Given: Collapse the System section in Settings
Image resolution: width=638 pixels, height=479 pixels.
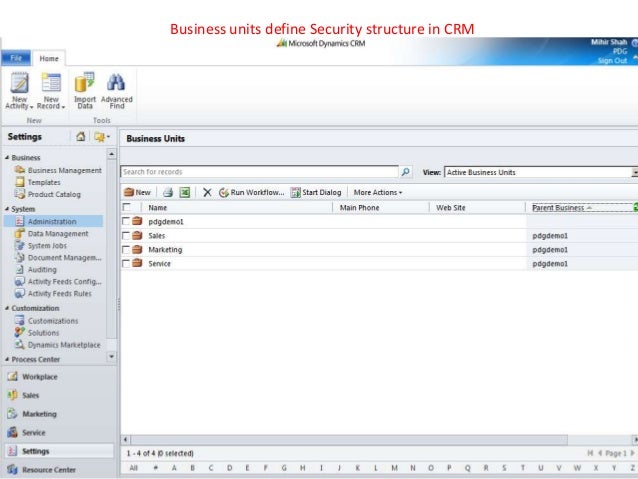Looking at the screenshot, I should 7,209.
